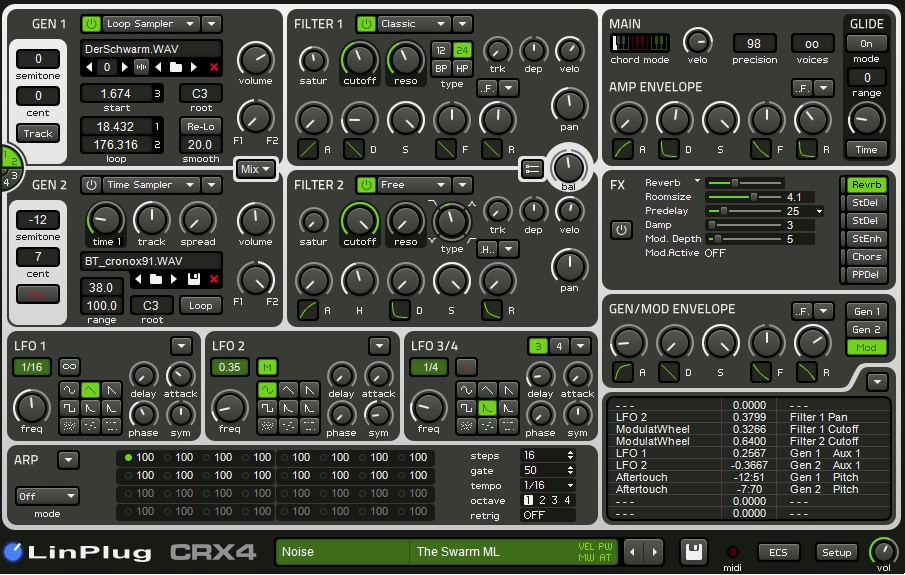Open the Setup button

coord(836,552)
